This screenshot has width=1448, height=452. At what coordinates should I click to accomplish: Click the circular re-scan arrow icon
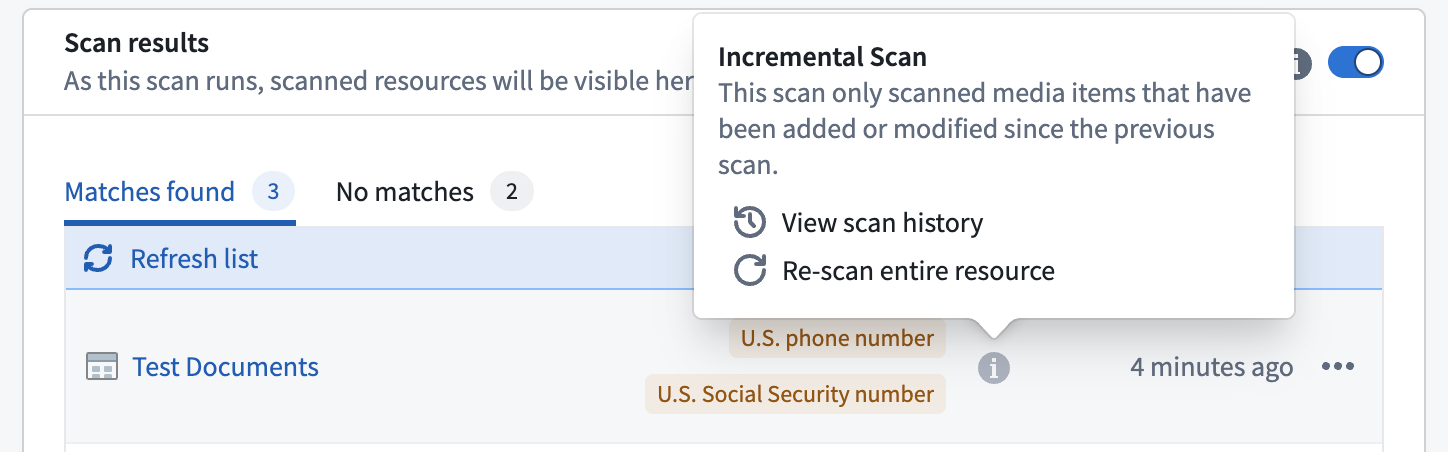[750, 271]
